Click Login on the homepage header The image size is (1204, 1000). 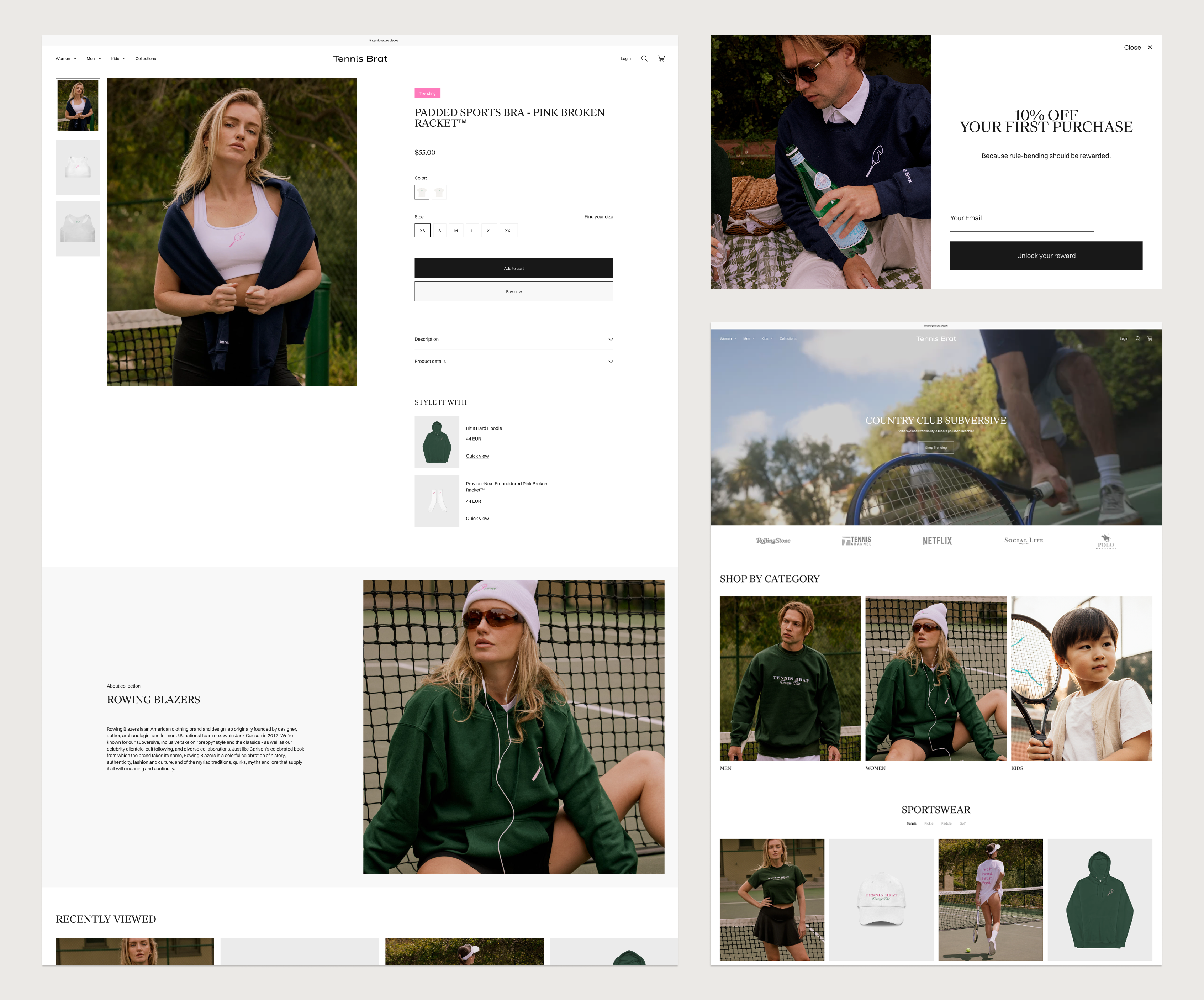click(1124, 338)
